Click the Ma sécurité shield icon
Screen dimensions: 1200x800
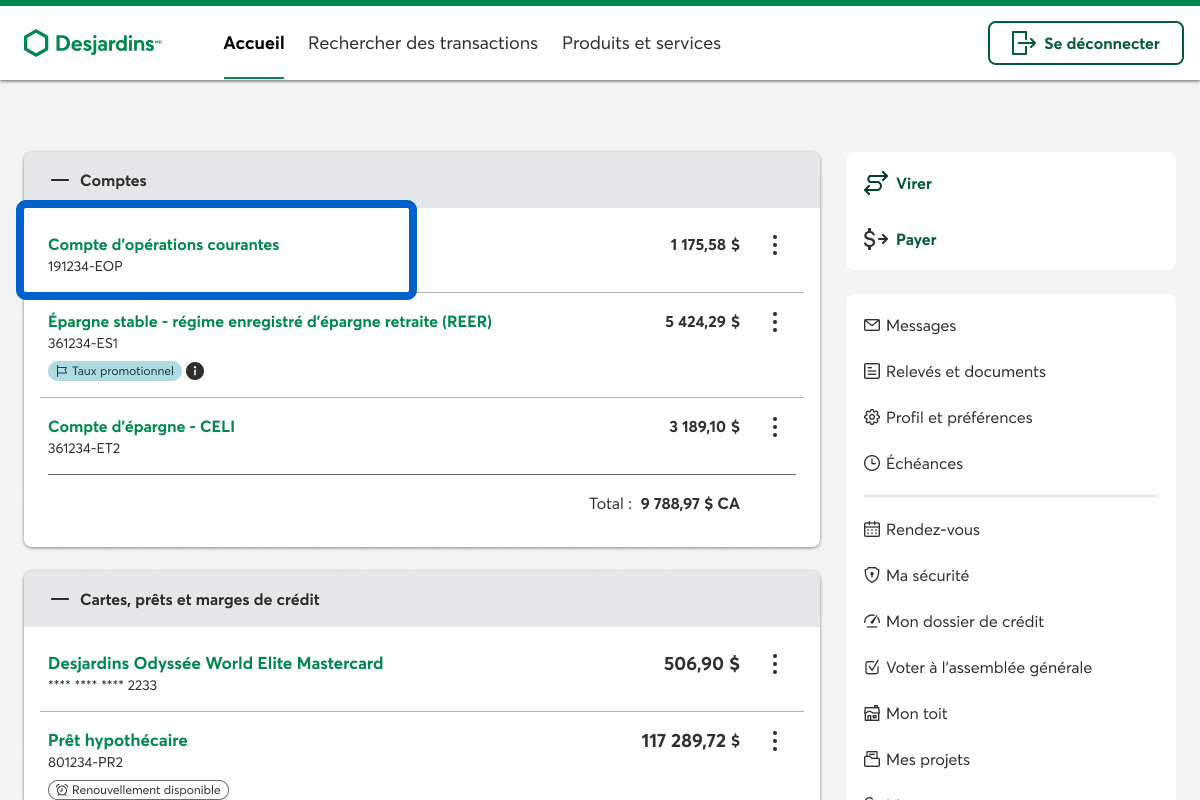click(872, 576)
